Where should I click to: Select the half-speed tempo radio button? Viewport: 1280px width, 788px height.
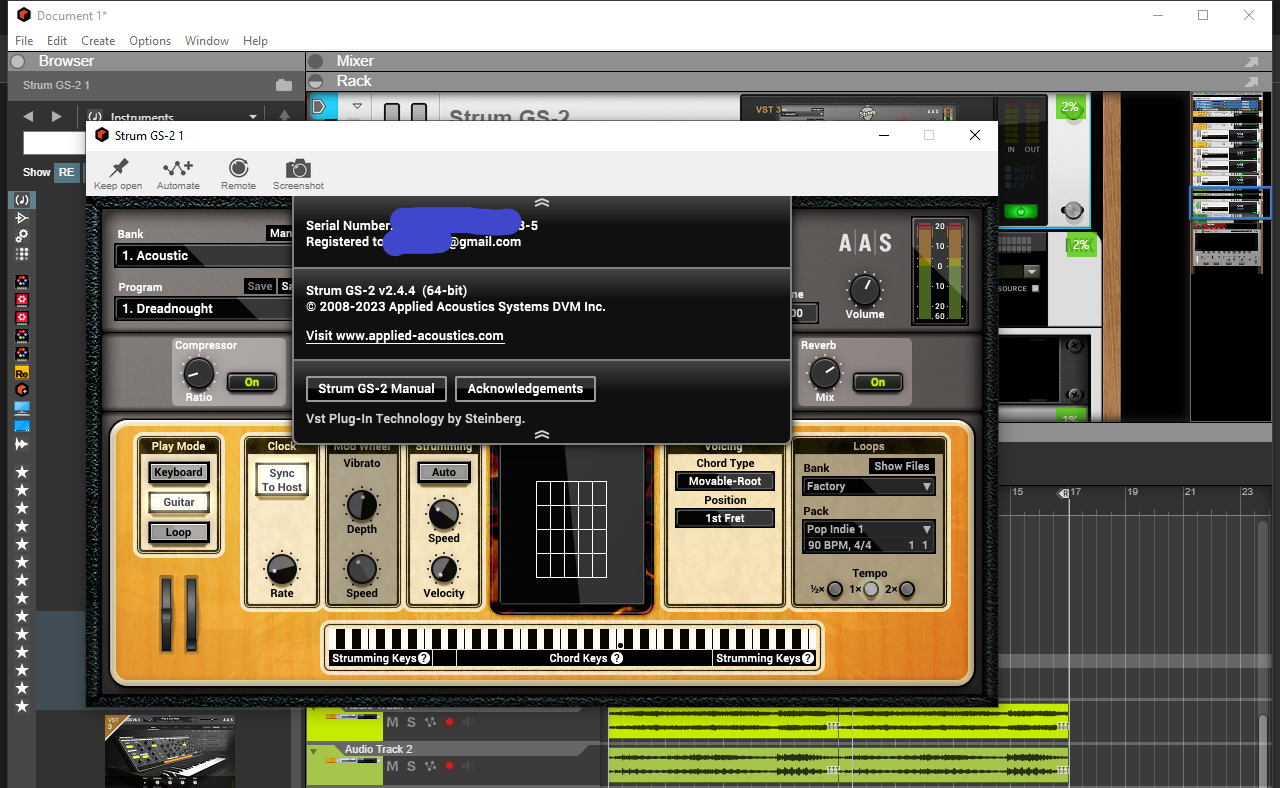tap(835, 589)
